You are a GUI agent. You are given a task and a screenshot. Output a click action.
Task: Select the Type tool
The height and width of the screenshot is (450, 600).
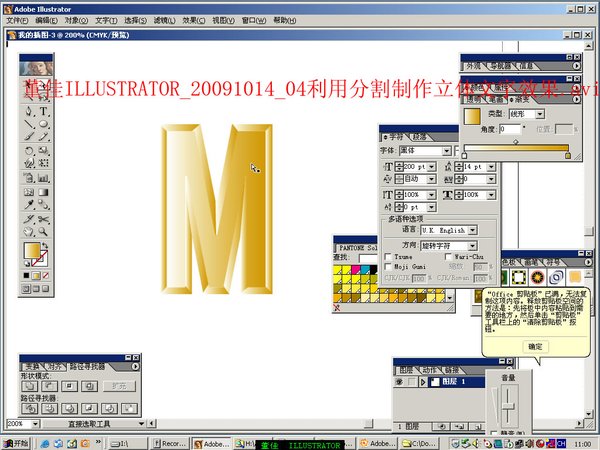44,112
